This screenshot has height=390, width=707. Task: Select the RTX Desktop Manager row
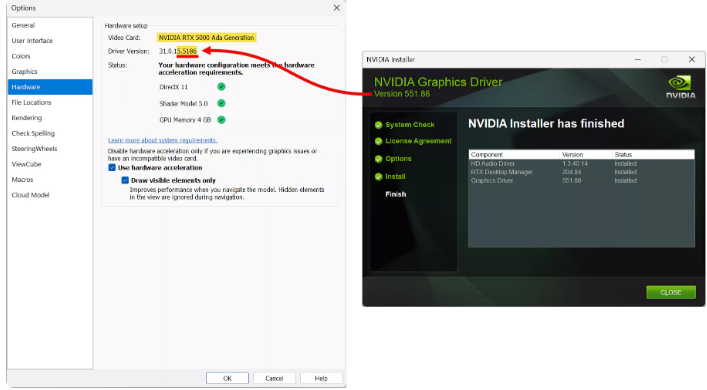tap(581, 172)
